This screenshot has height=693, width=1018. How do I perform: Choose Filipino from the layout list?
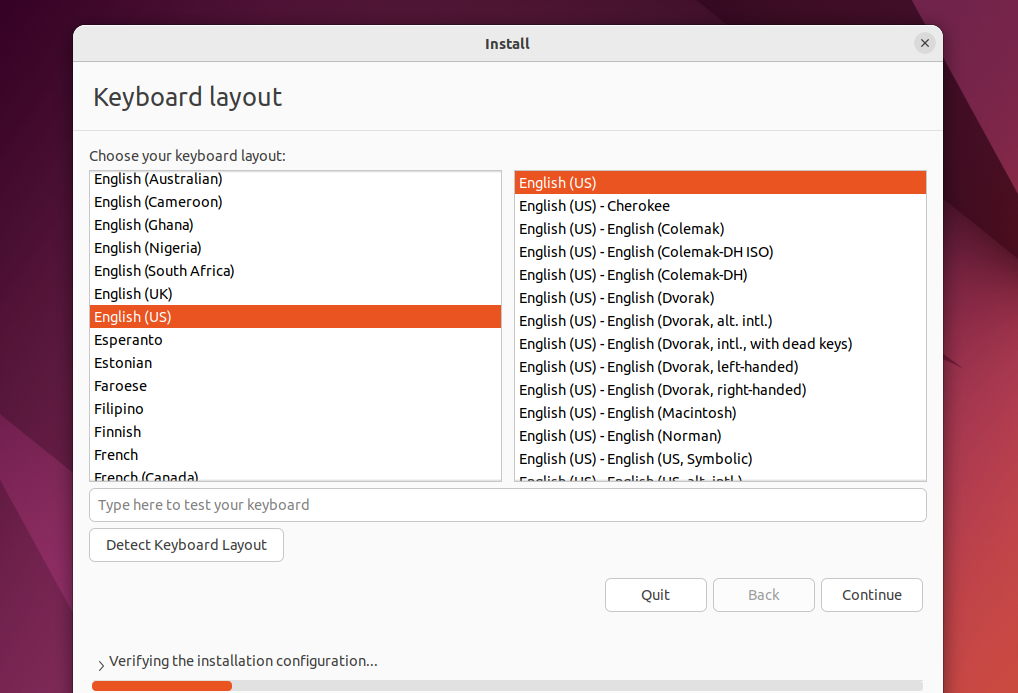click(295, 409)
